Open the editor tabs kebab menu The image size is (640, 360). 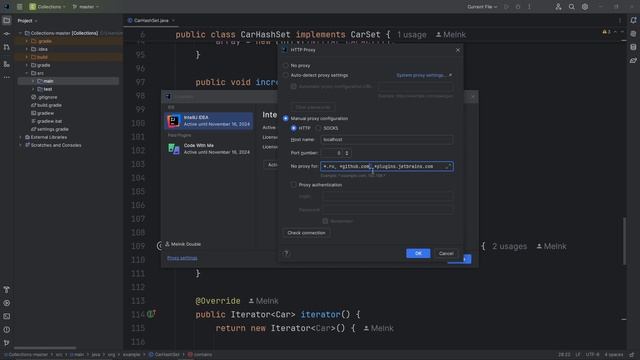(620, 20)
